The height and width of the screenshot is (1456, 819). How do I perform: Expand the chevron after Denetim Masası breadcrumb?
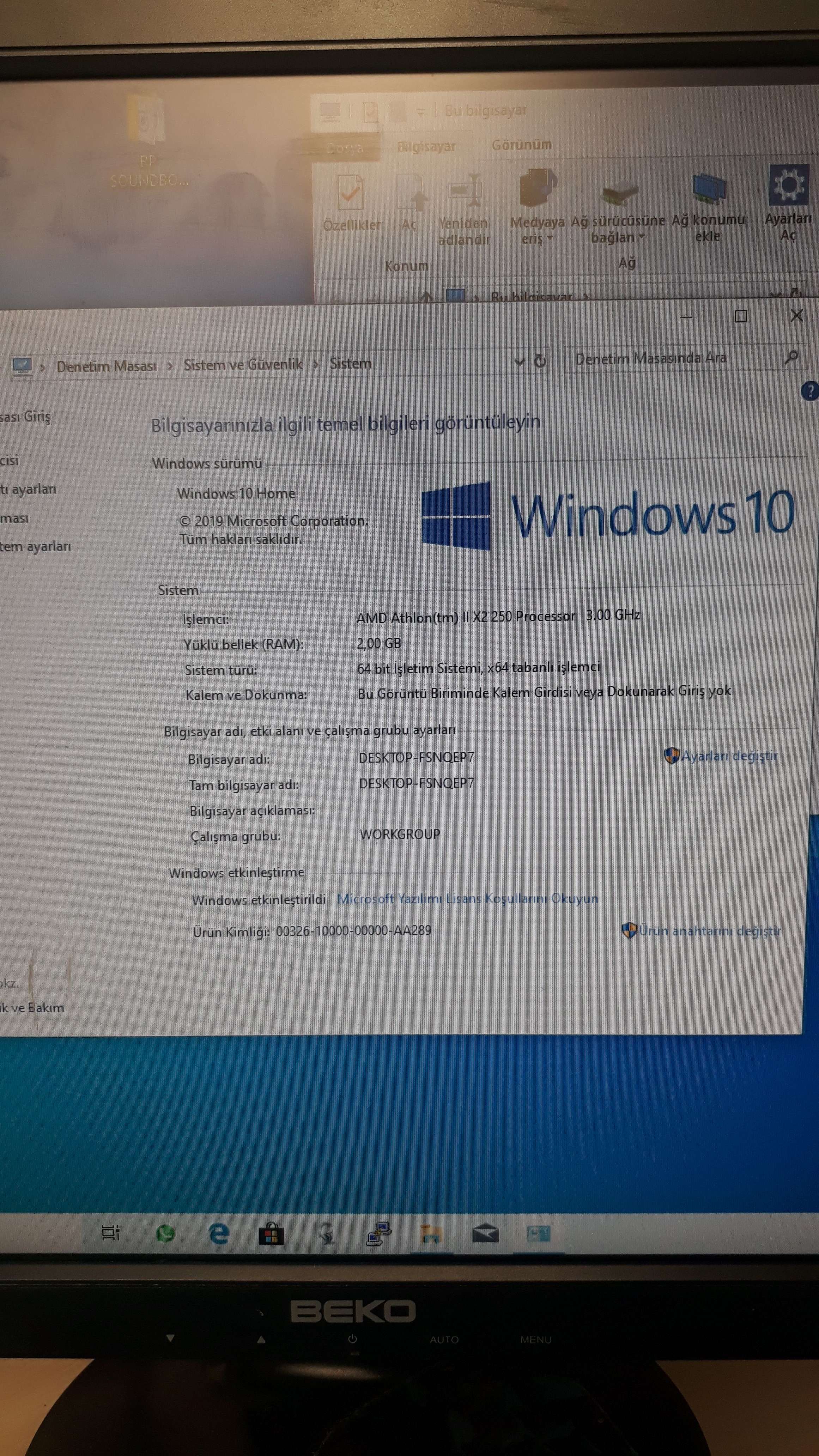pyautogui.click(x=170, y=366)
